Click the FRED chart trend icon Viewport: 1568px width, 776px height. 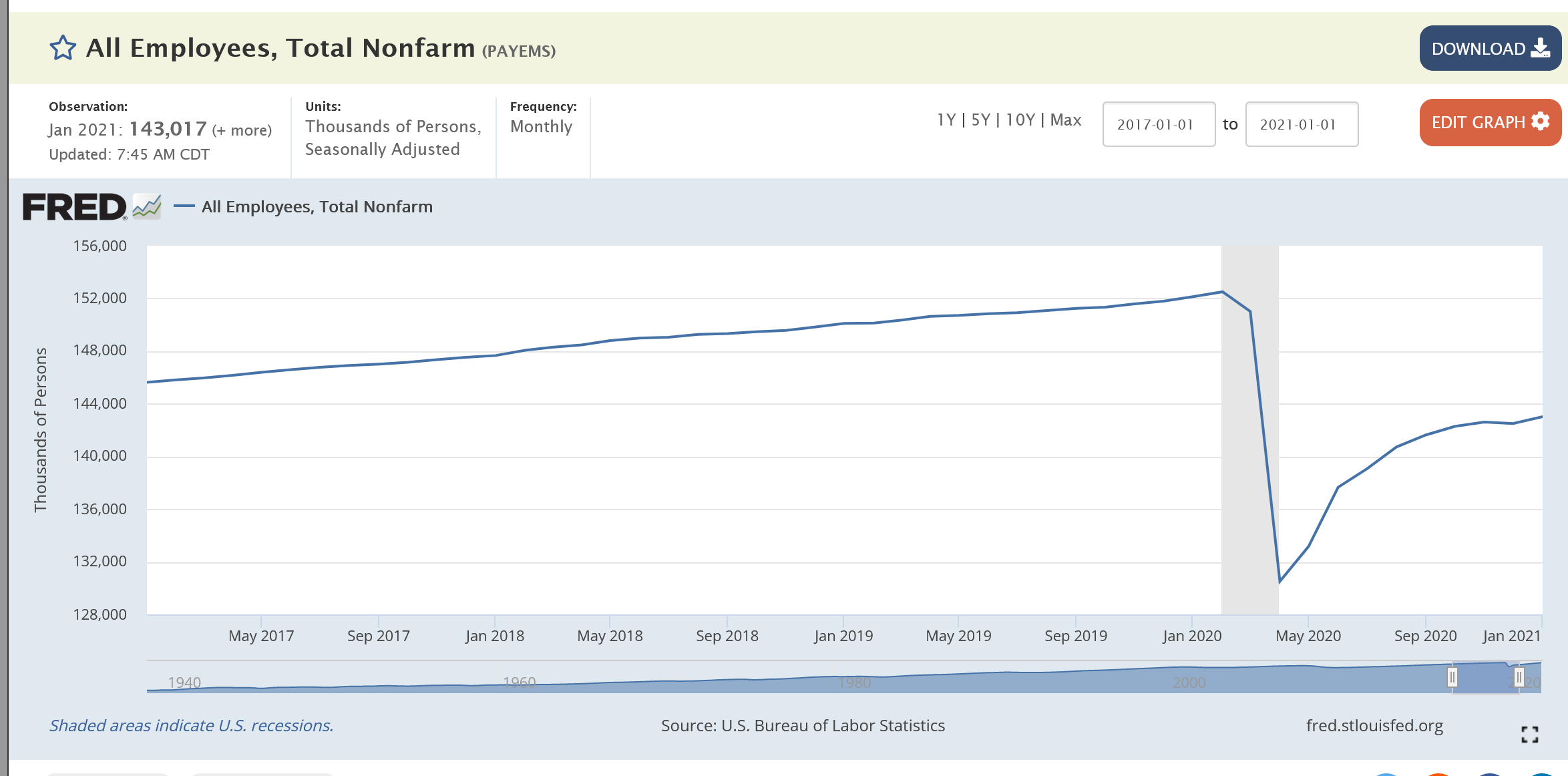click(x=147, y=206)
